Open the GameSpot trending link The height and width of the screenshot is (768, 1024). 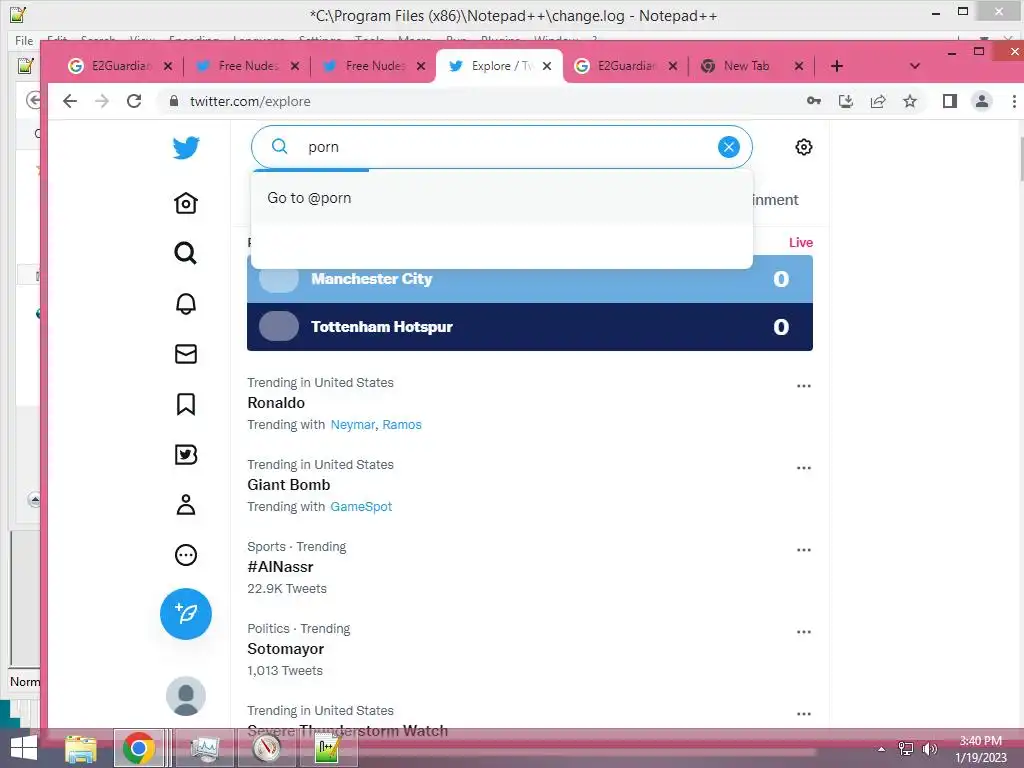point(361,507)
